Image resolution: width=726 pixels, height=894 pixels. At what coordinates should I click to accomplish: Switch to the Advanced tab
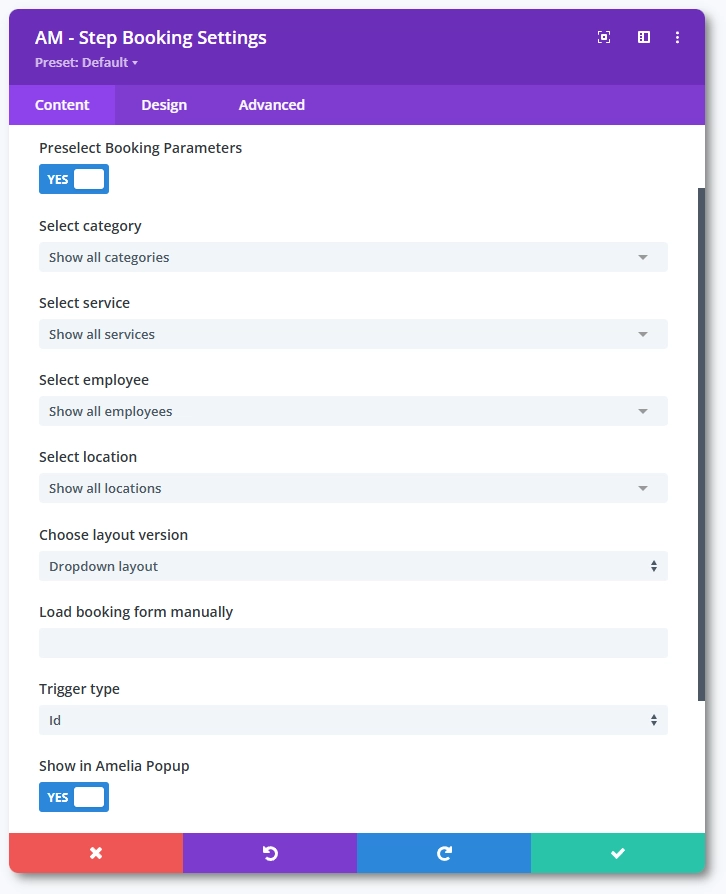[x=272, y=105]
